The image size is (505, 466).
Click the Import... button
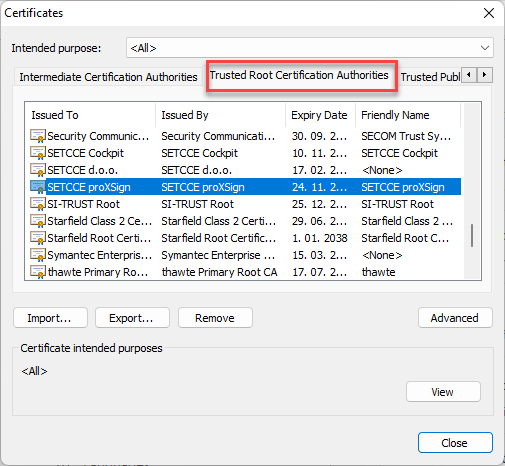click(50, 318)
